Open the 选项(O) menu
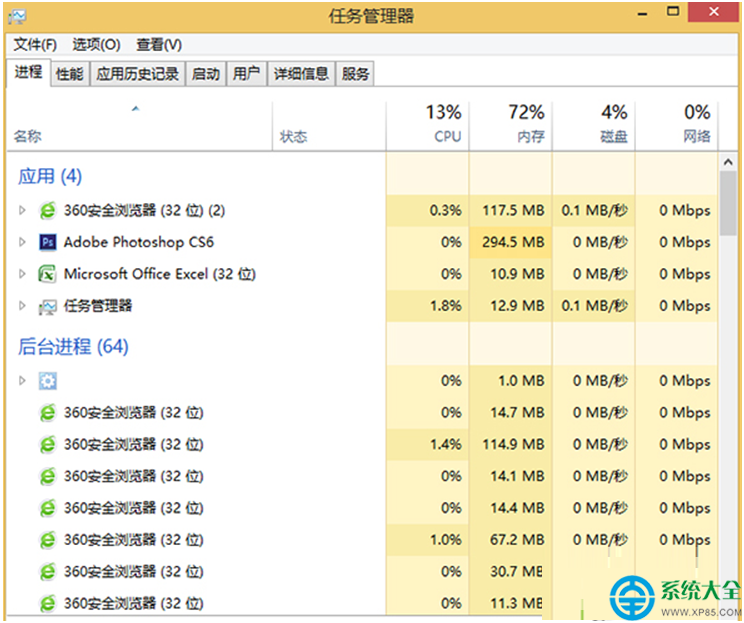744x623 pixels. point(96,45)
